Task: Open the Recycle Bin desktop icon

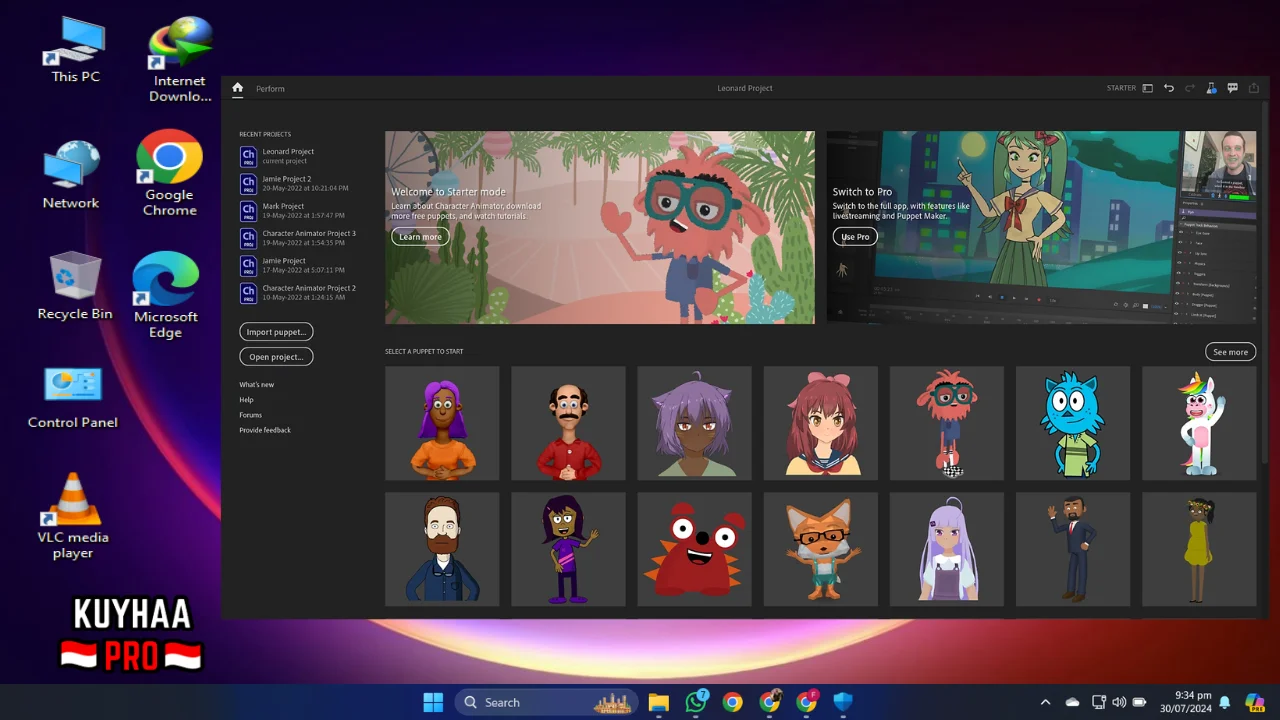Action: click(75, 286)
